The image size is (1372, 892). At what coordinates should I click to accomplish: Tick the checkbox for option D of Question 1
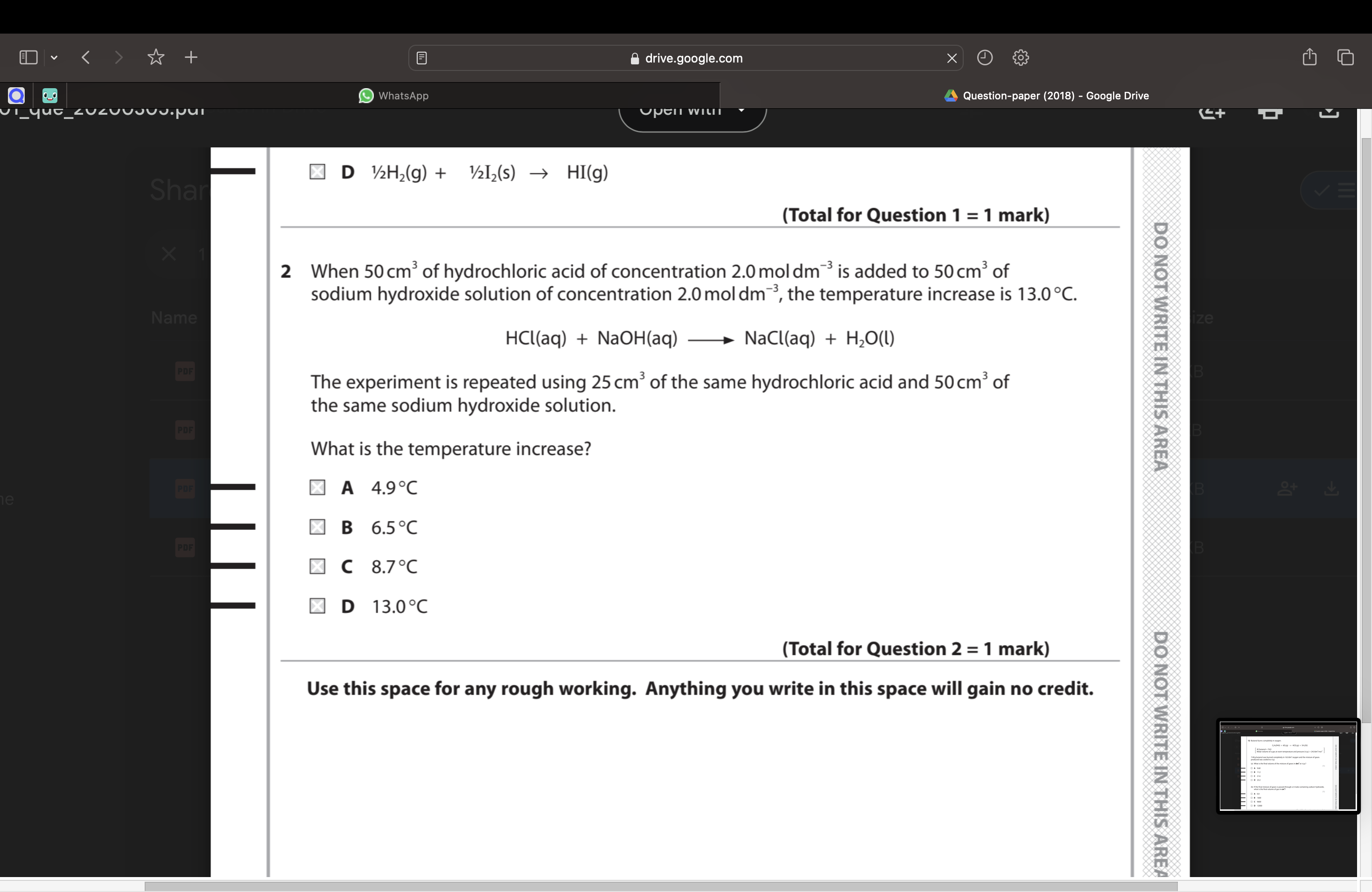[317, 172]
